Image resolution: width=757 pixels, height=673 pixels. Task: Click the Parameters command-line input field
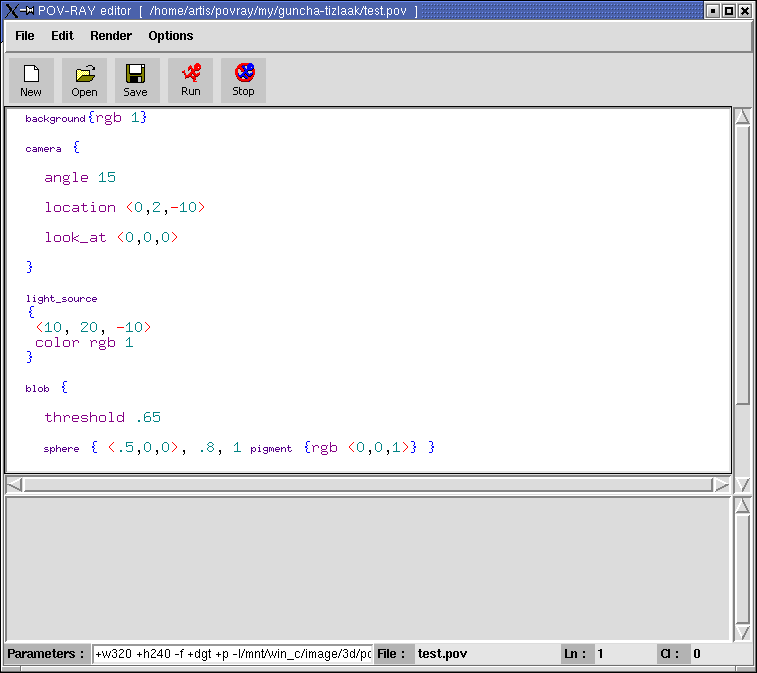coord(232,654)
